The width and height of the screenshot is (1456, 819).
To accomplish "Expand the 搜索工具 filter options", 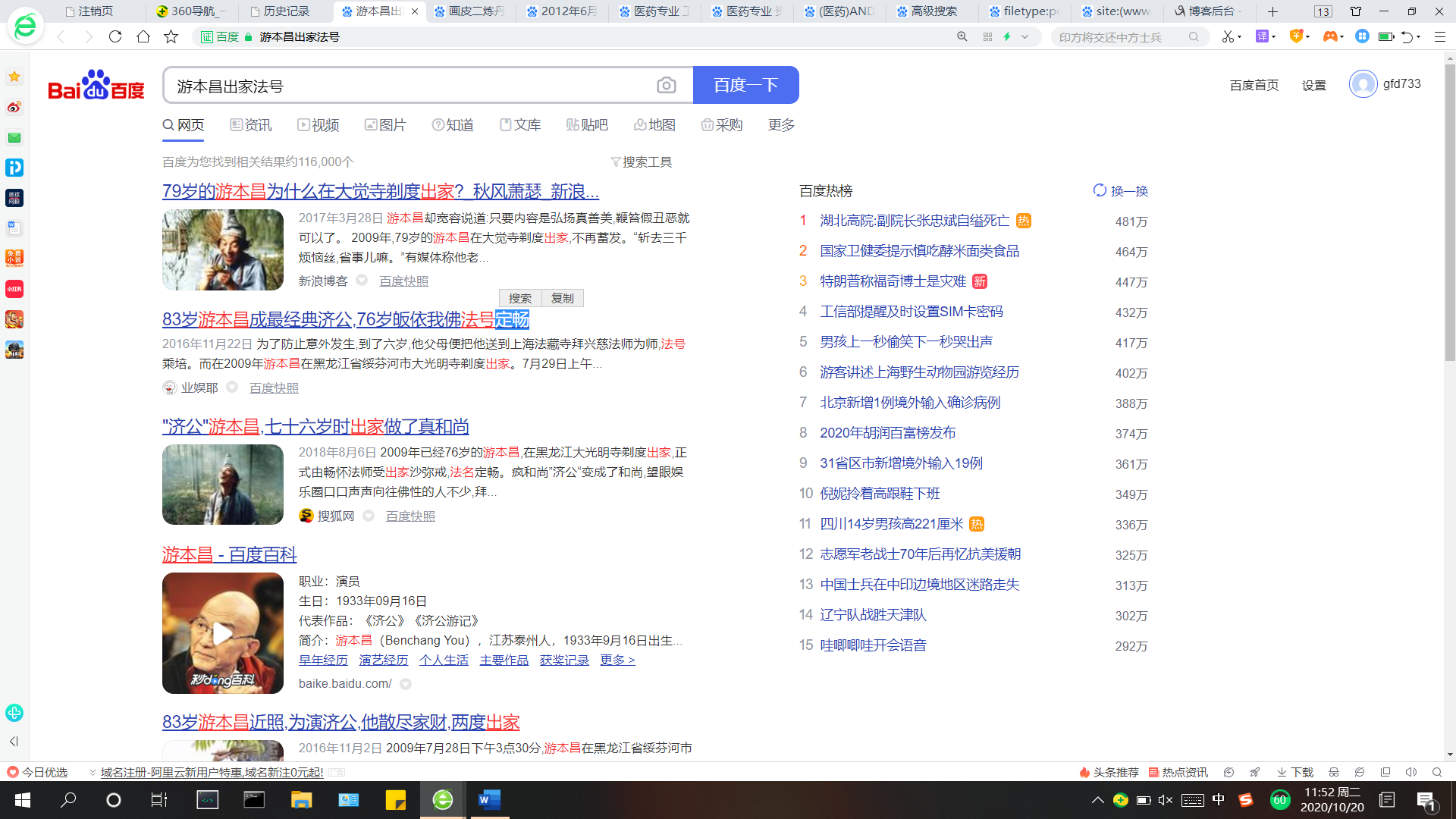I will click(642, 162).
